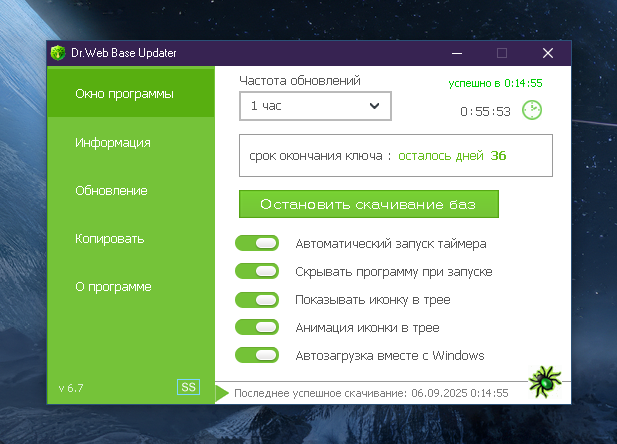
Task: Open the Окно программы section
Action: (x=131, y=94)
